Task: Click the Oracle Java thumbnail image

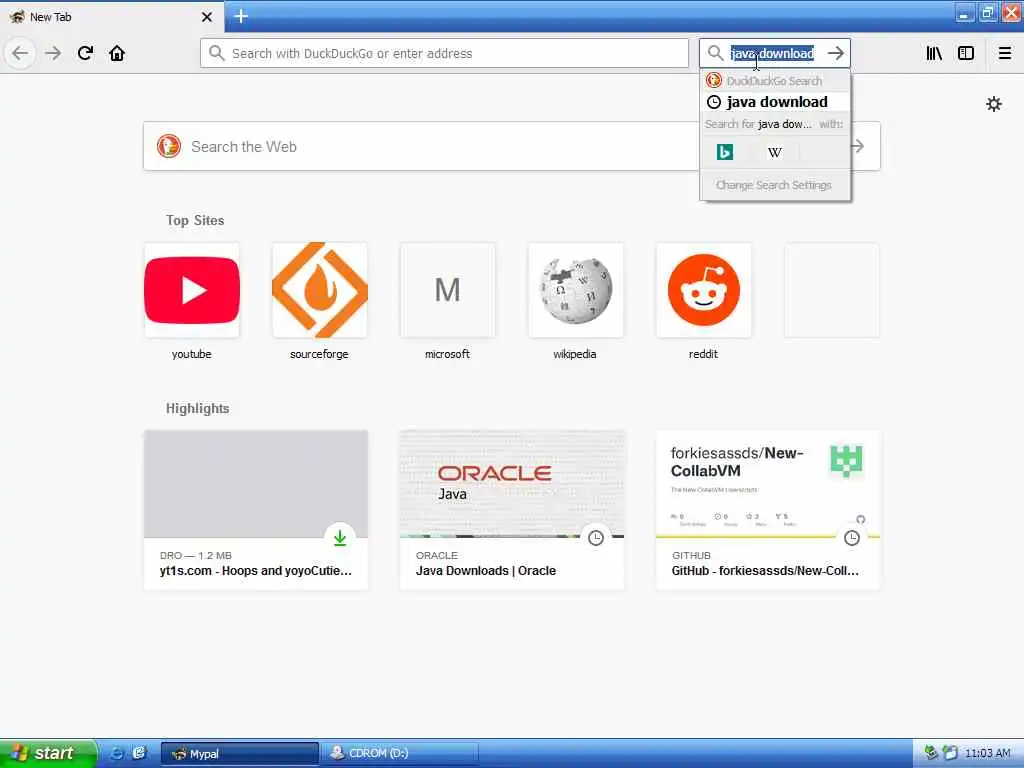Action: point(511,484)
